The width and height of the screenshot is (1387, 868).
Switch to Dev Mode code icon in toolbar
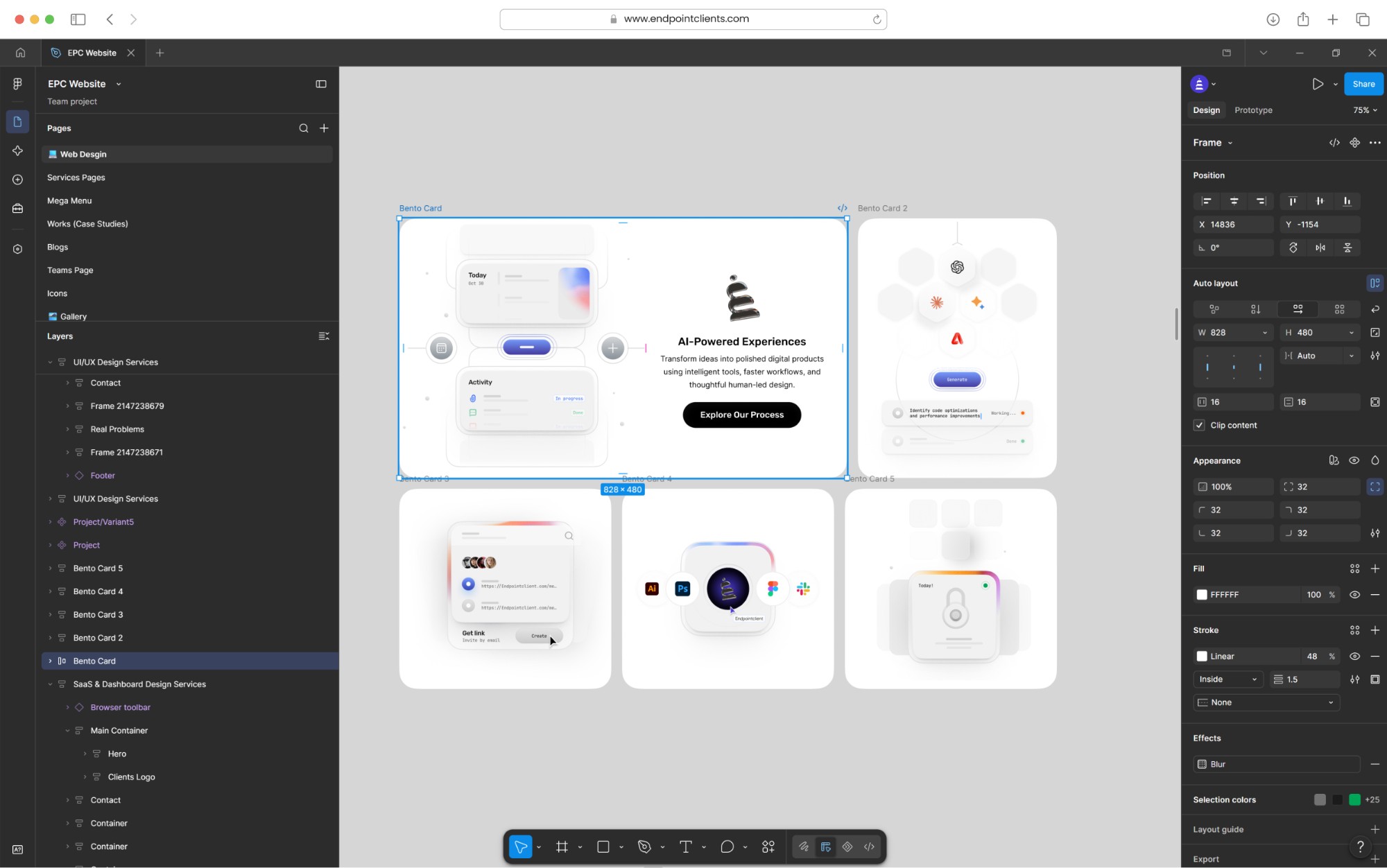pos(869,847)
